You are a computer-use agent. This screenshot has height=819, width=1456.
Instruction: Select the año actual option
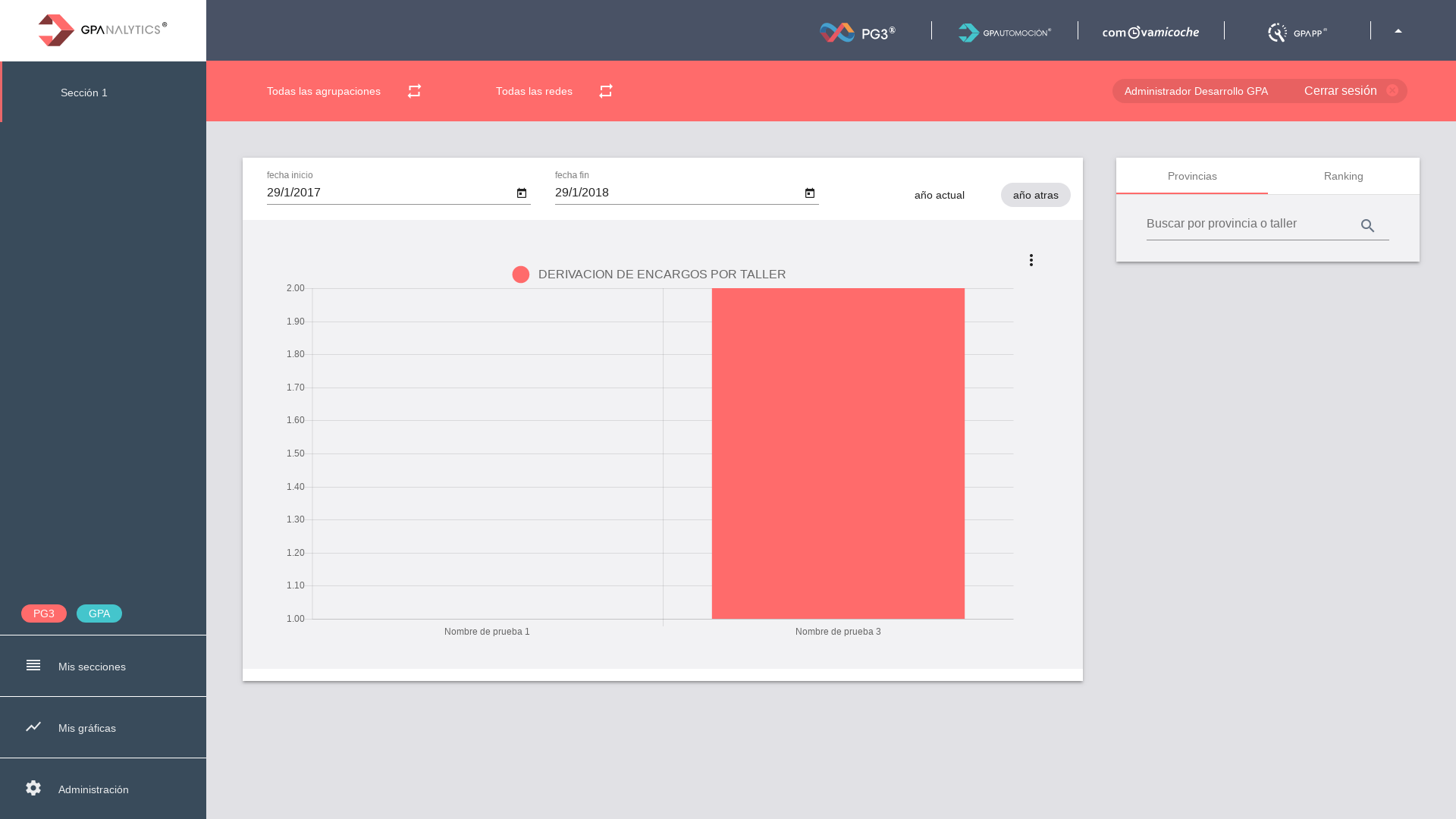coord(939,195)
